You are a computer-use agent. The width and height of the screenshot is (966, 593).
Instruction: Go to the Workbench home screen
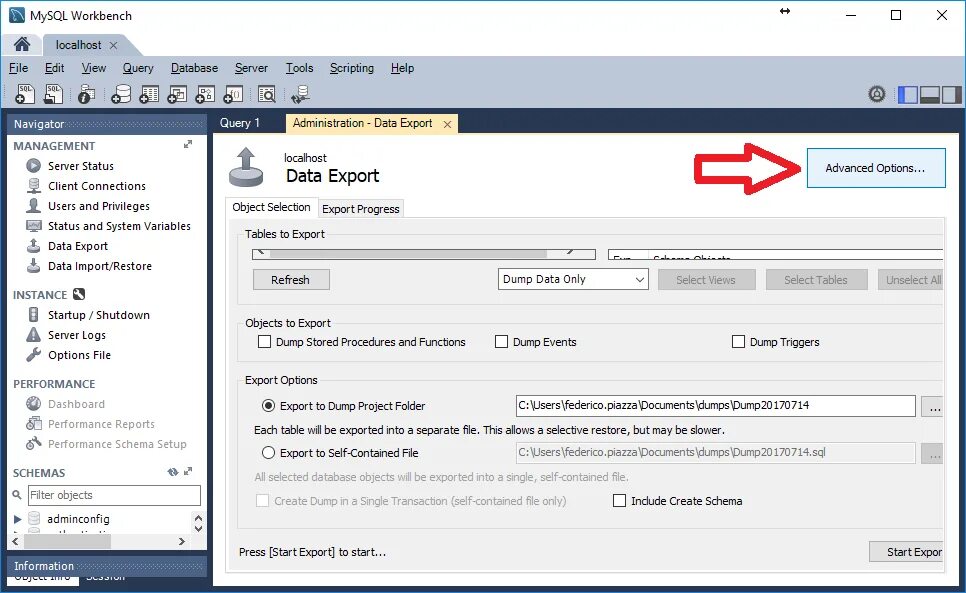(22, 44)
